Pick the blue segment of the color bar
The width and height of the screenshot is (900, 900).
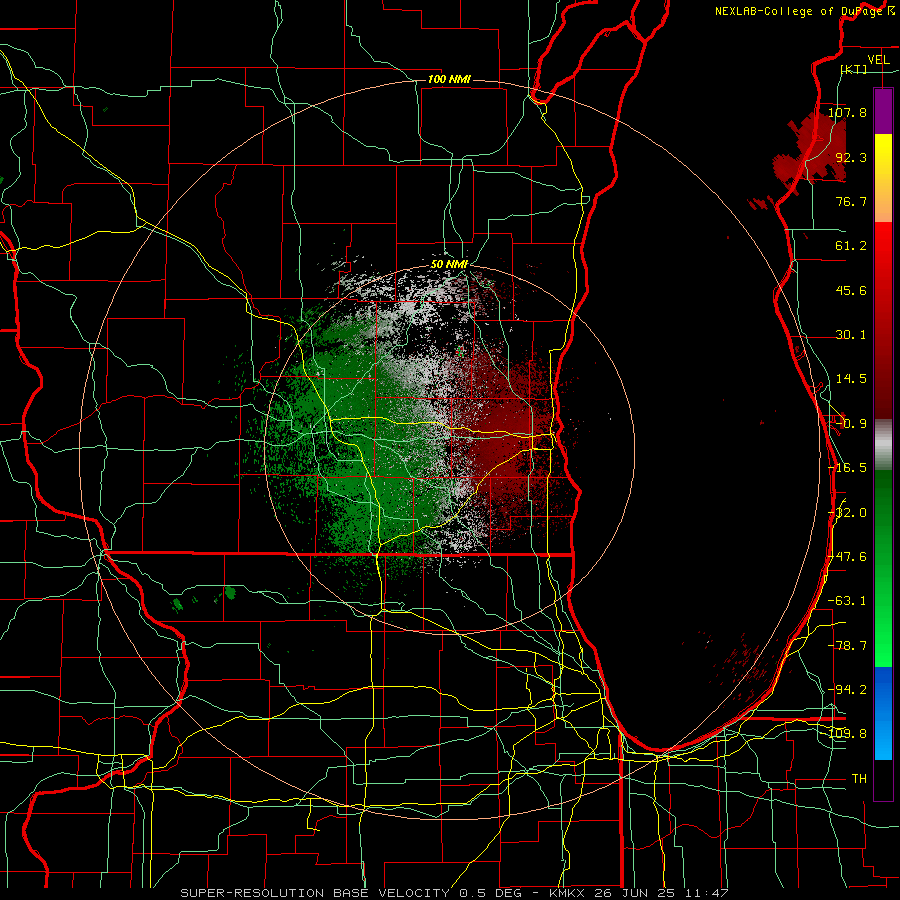click(x=883, y=713)
